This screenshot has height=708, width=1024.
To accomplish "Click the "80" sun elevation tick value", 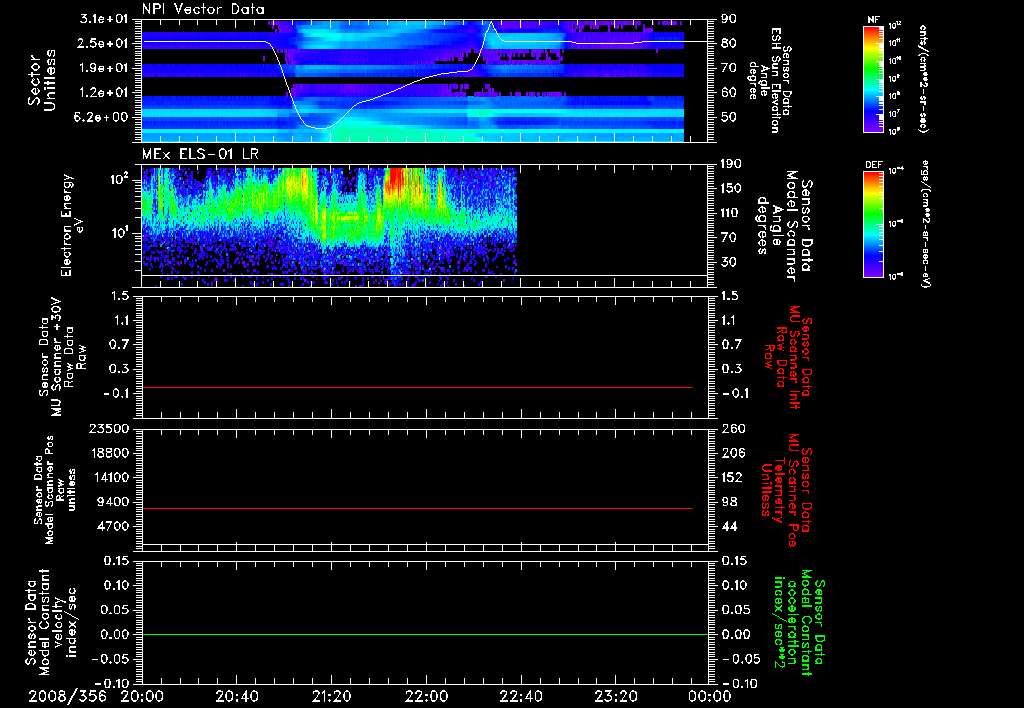I will [729, 43].
